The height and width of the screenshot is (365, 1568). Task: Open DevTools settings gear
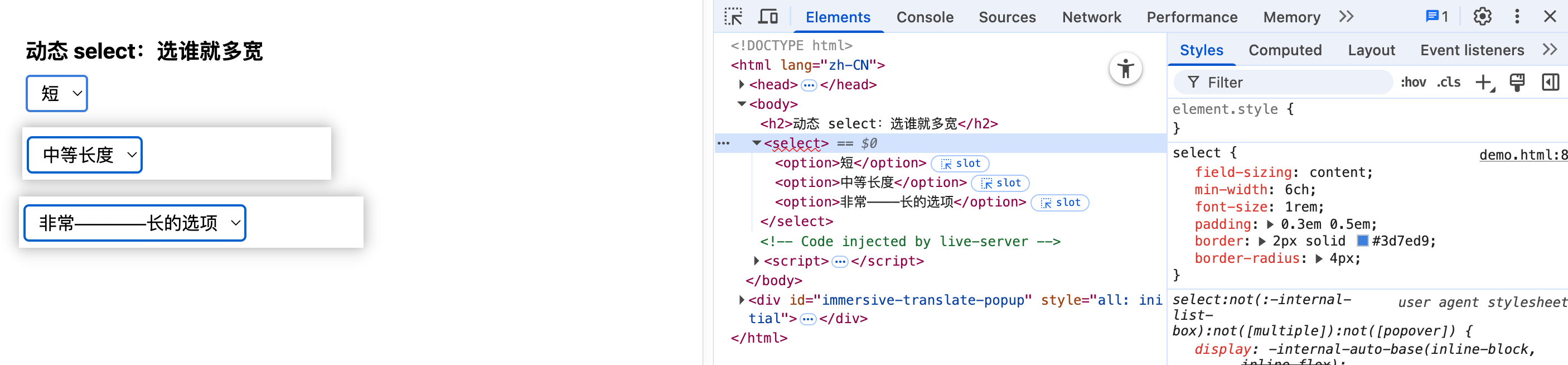click(1482, 16)
